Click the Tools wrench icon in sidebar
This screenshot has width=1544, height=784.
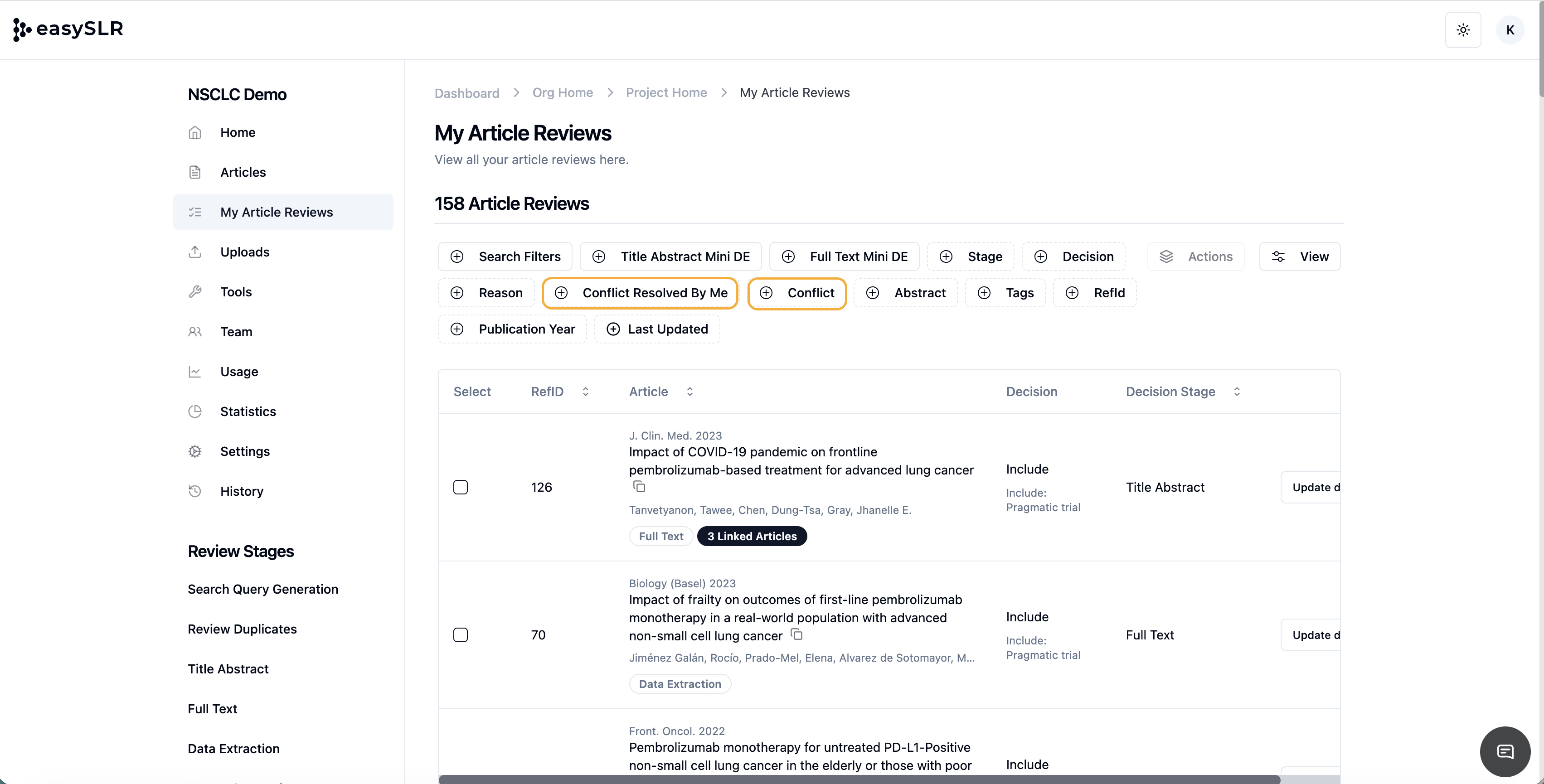coord(195,292)
